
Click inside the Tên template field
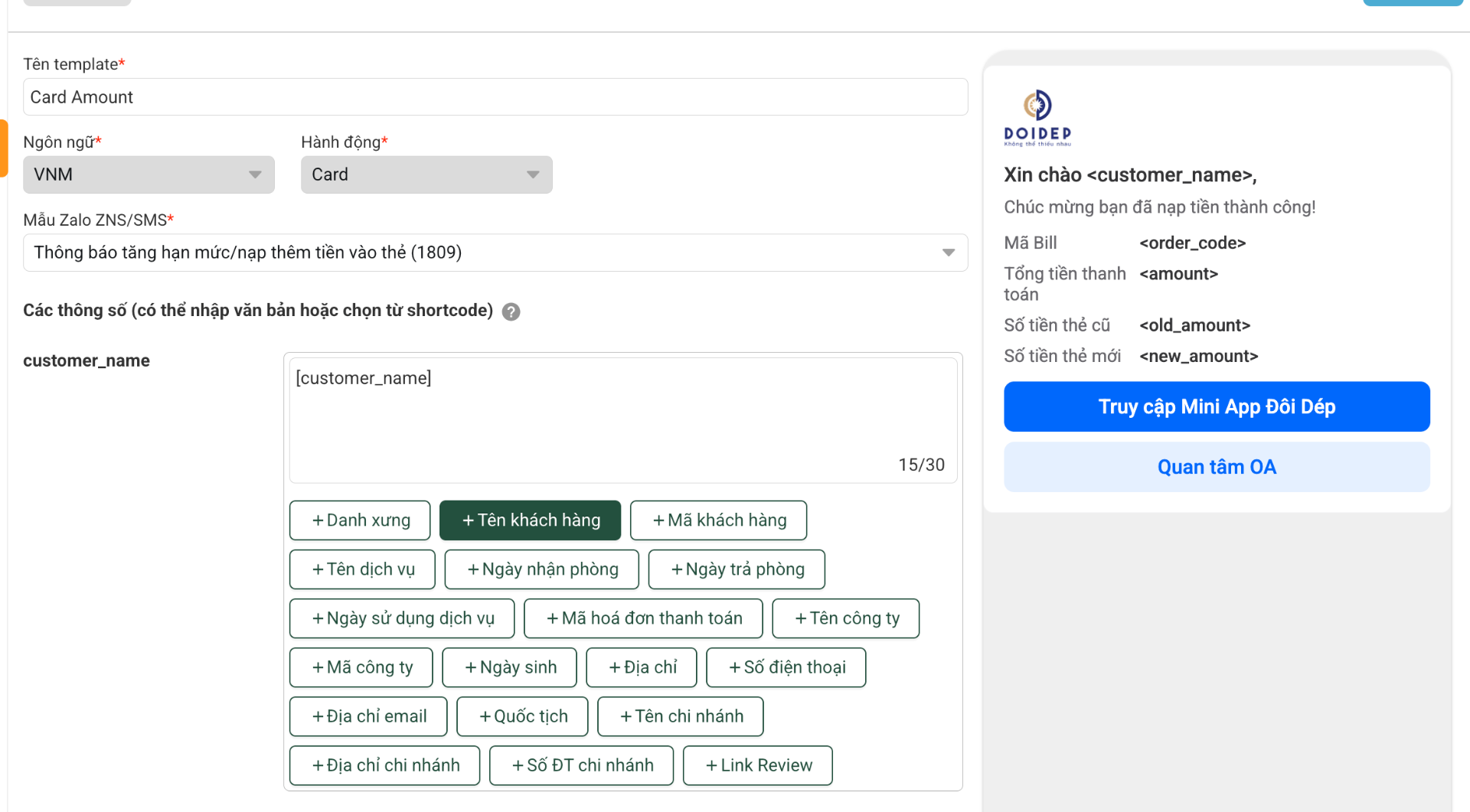[x=495, y=96]
